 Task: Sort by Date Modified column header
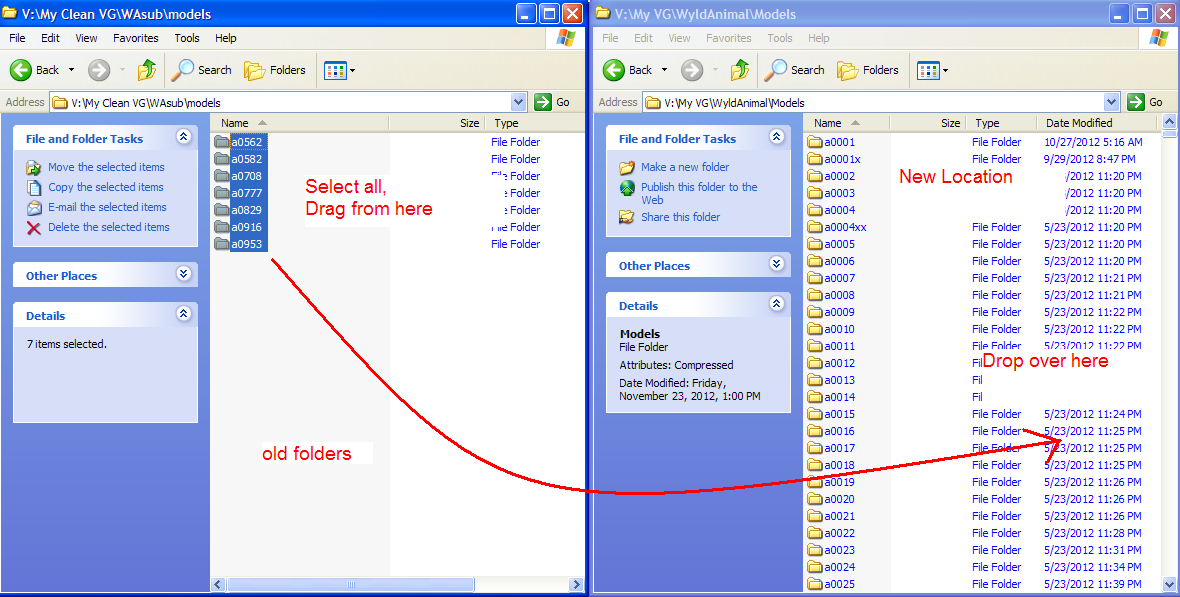1079,123
